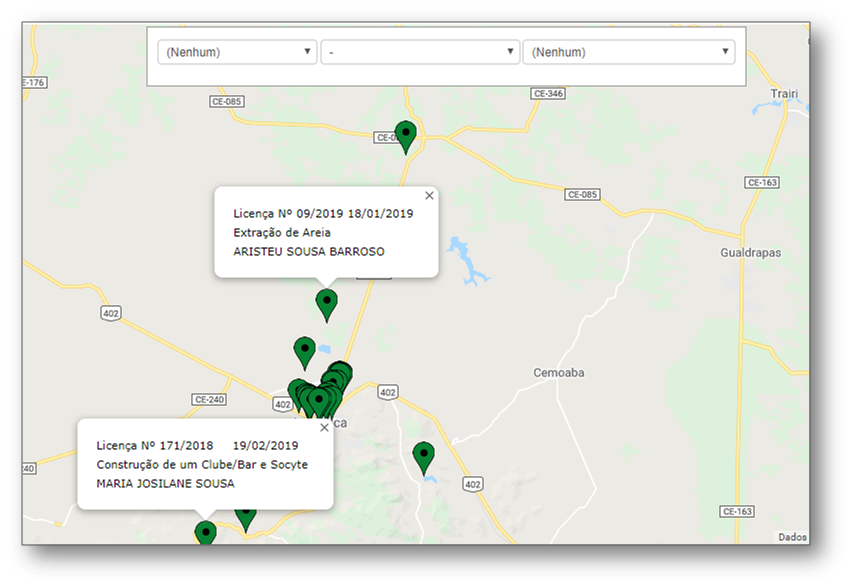Open the Dados map data link
The height and width of the screenshot is (588, 853).
tap(792, 537)
